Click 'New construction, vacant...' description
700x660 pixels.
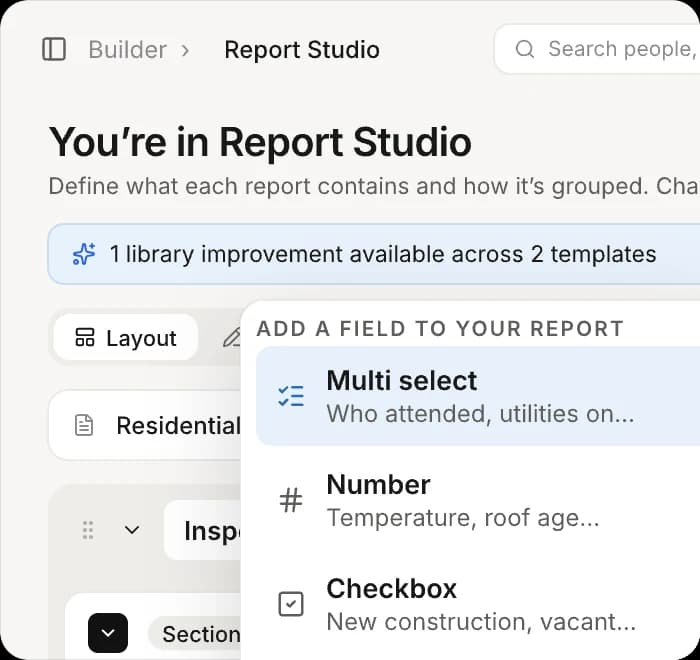(x=481, y=622)
